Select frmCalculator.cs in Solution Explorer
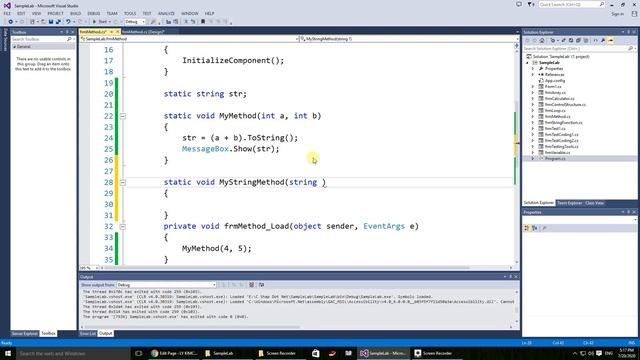 coord(559,99)
